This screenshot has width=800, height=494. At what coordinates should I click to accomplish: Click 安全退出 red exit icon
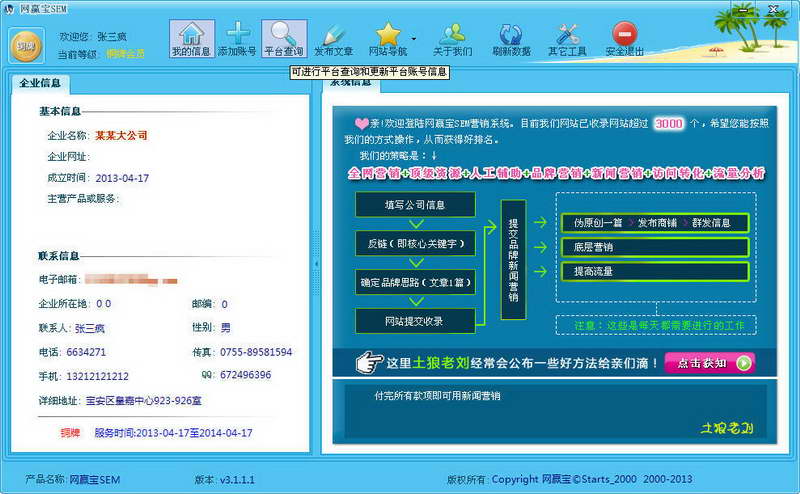pos(624,39)
